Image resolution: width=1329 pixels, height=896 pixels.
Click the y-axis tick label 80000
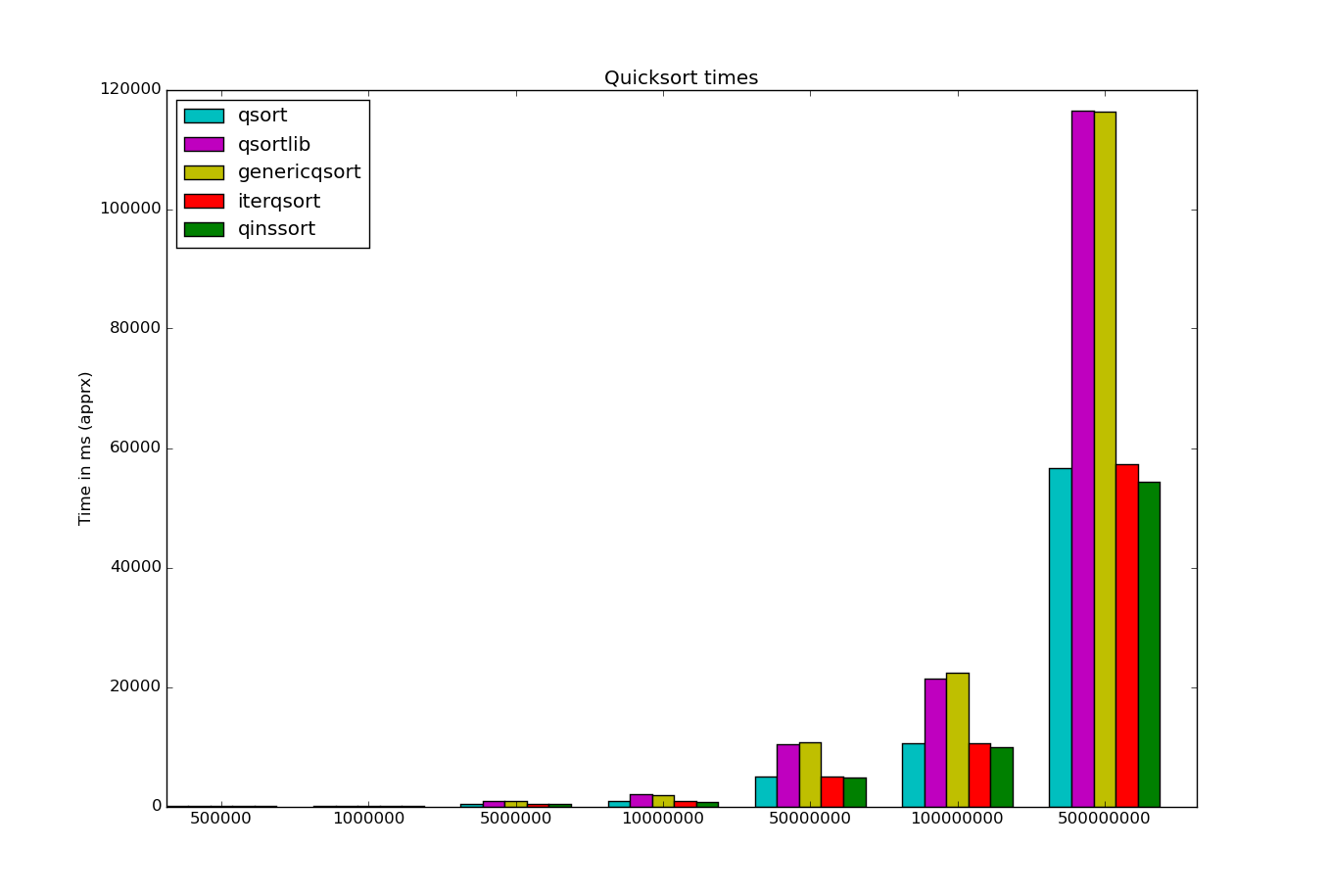135,328
